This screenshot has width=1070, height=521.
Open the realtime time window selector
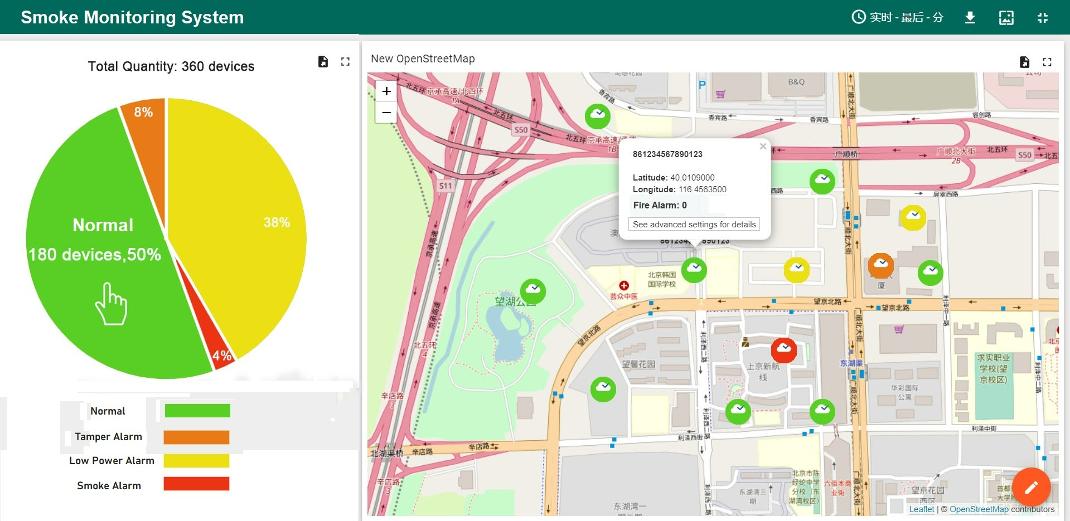897,17
